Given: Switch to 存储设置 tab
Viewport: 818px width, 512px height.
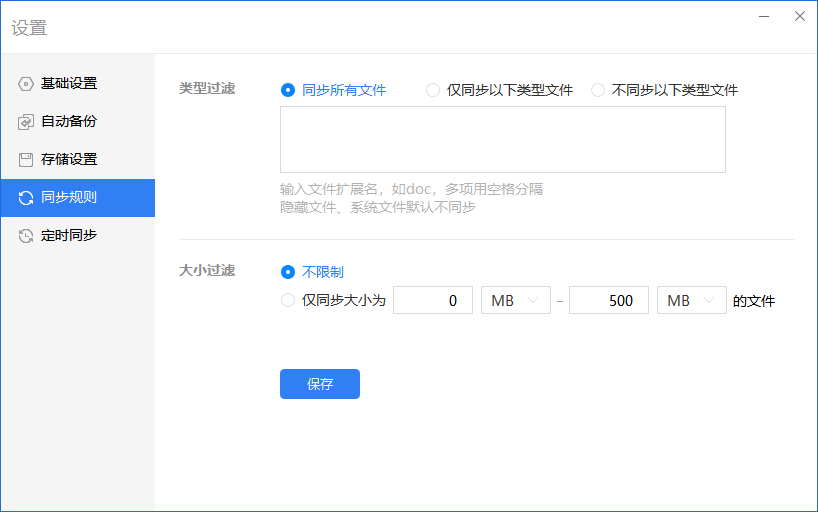Looking at the screenshot, I should click(78, 160).
